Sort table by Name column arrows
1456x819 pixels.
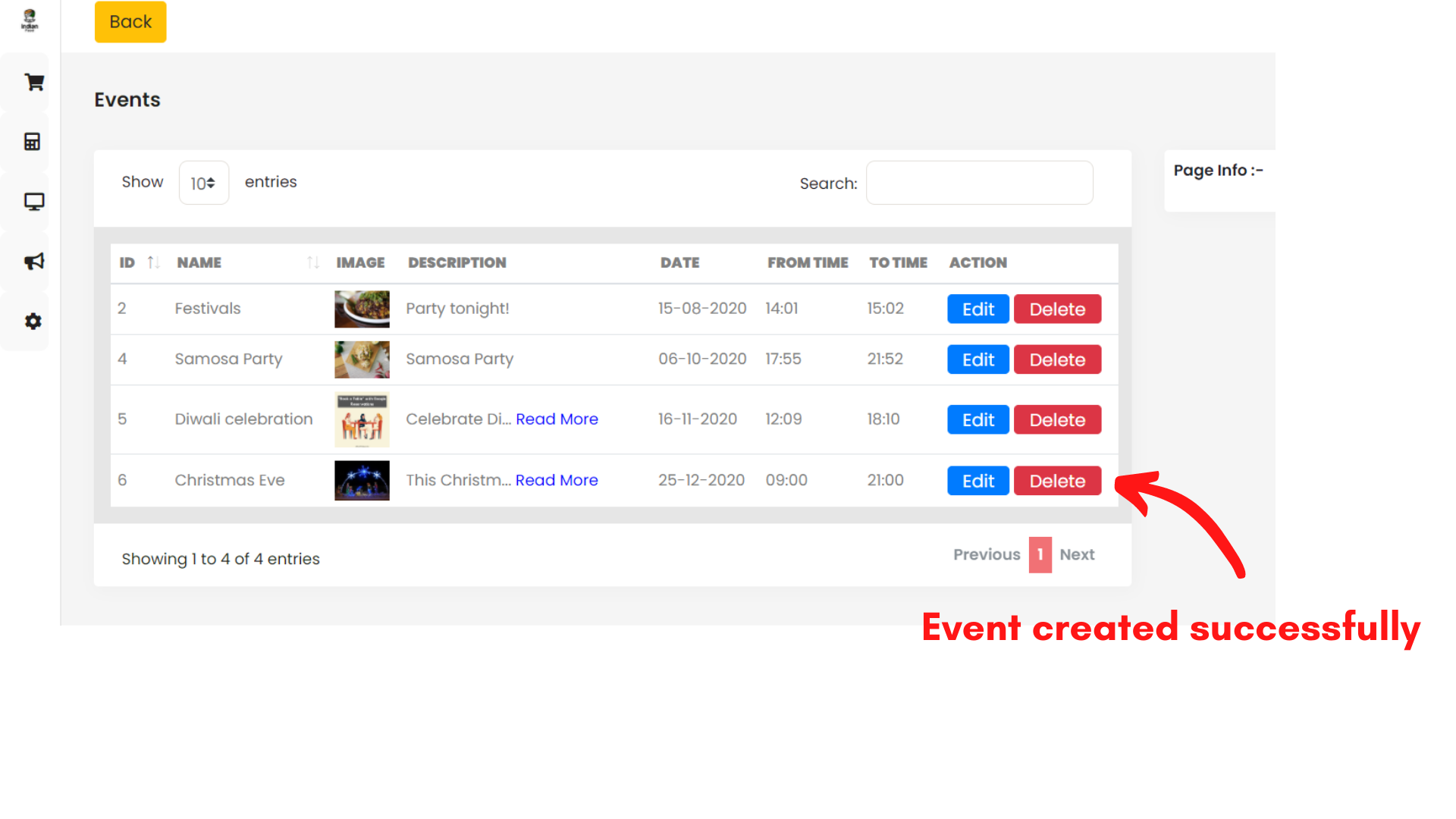click(312, 262)
